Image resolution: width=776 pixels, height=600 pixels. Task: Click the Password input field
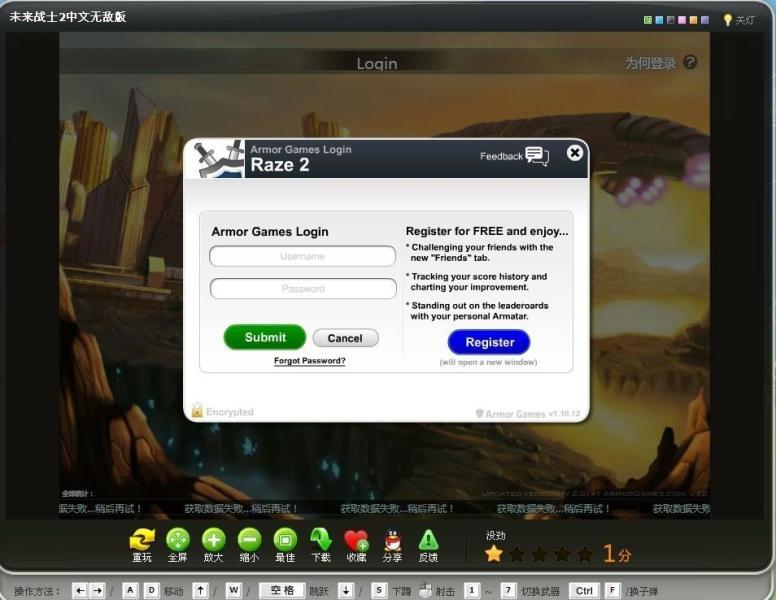coord(302,289)
